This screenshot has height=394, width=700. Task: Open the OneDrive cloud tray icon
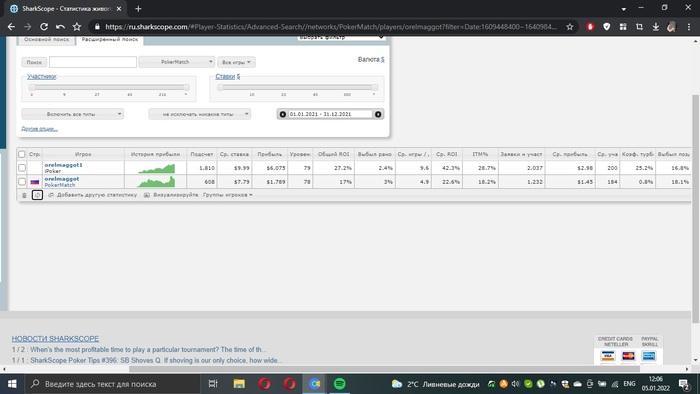tap(577, 384)
